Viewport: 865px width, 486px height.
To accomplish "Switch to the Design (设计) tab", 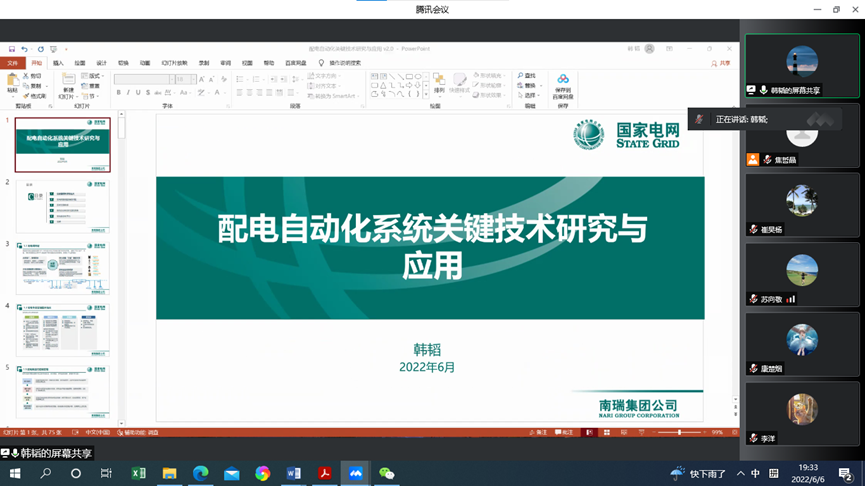I will click(x=101, y=63).
